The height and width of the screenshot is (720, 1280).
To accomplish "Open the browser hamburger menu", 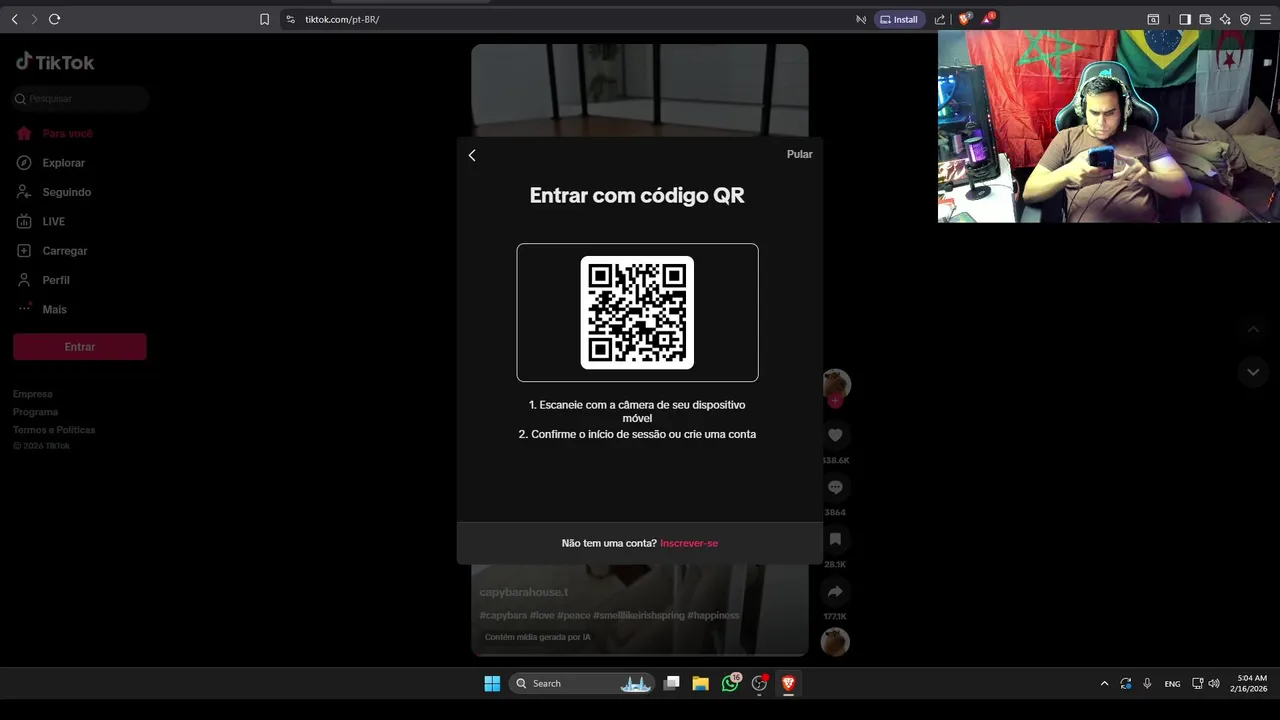I will (x=1265, y=19).
